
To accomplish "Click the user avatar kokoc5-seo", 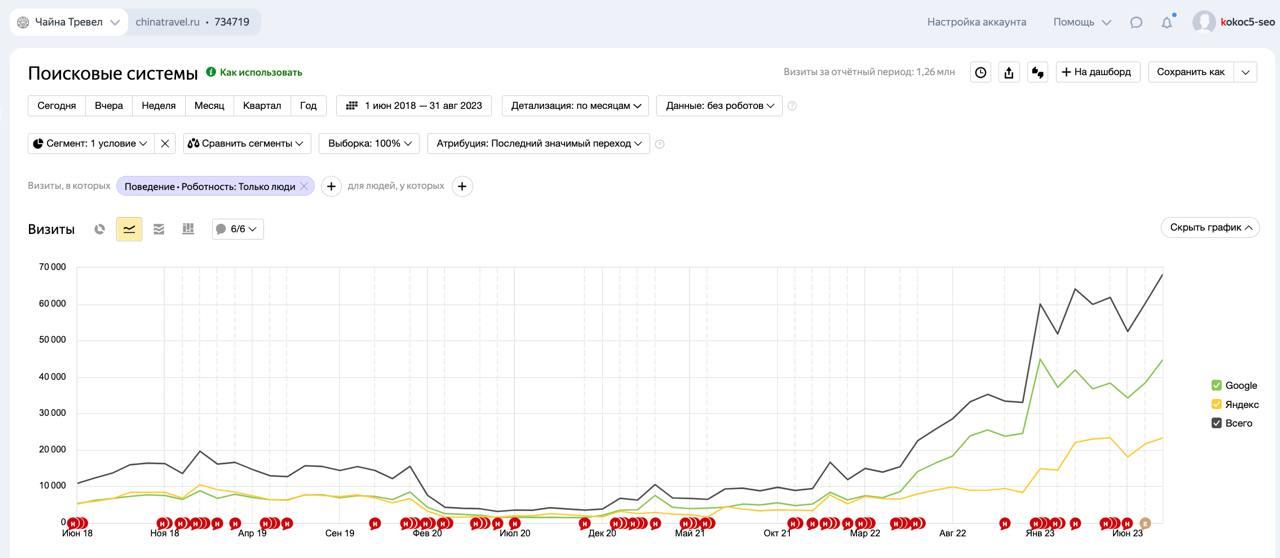I will click(x=1204, y=22).
